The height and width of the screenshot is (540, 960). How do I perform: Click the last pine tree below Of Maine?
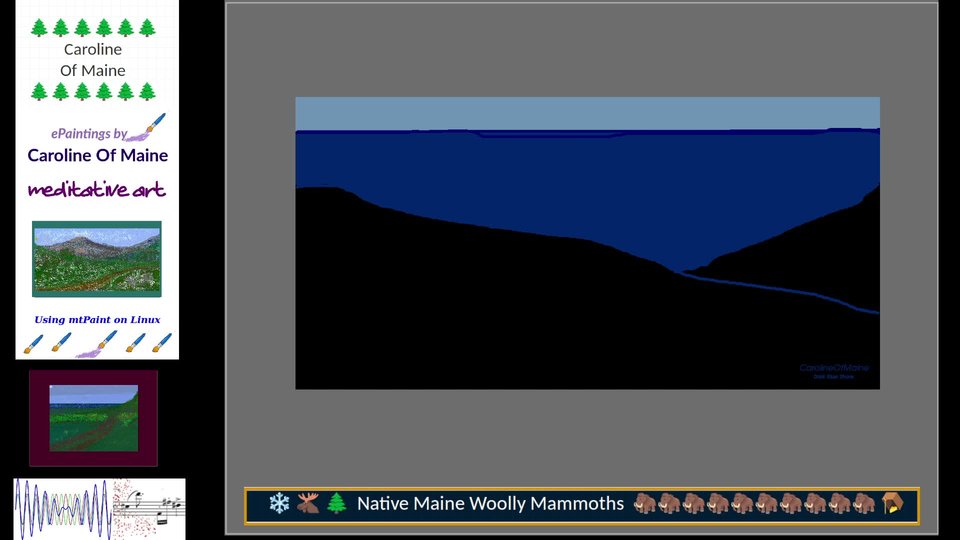click(147, 92)
